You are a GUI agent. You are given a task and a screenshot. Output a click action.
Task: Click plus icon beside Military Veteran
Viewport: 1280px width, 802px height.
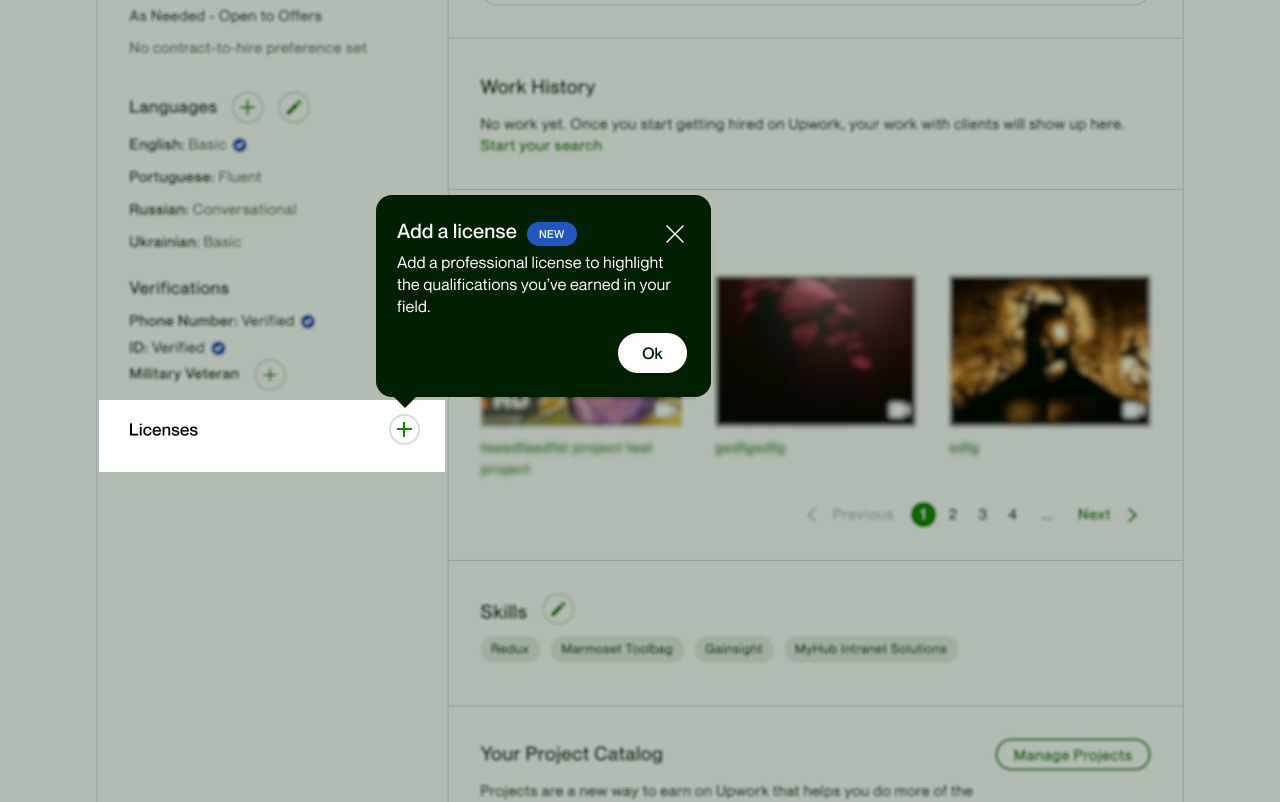pyautogui.click(x=270, y=375)
